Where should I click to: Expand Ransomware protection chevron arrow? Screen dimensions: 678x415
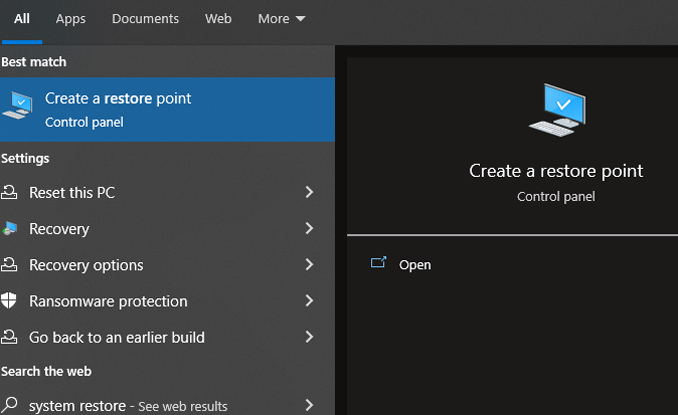click(x=309, y=300)
